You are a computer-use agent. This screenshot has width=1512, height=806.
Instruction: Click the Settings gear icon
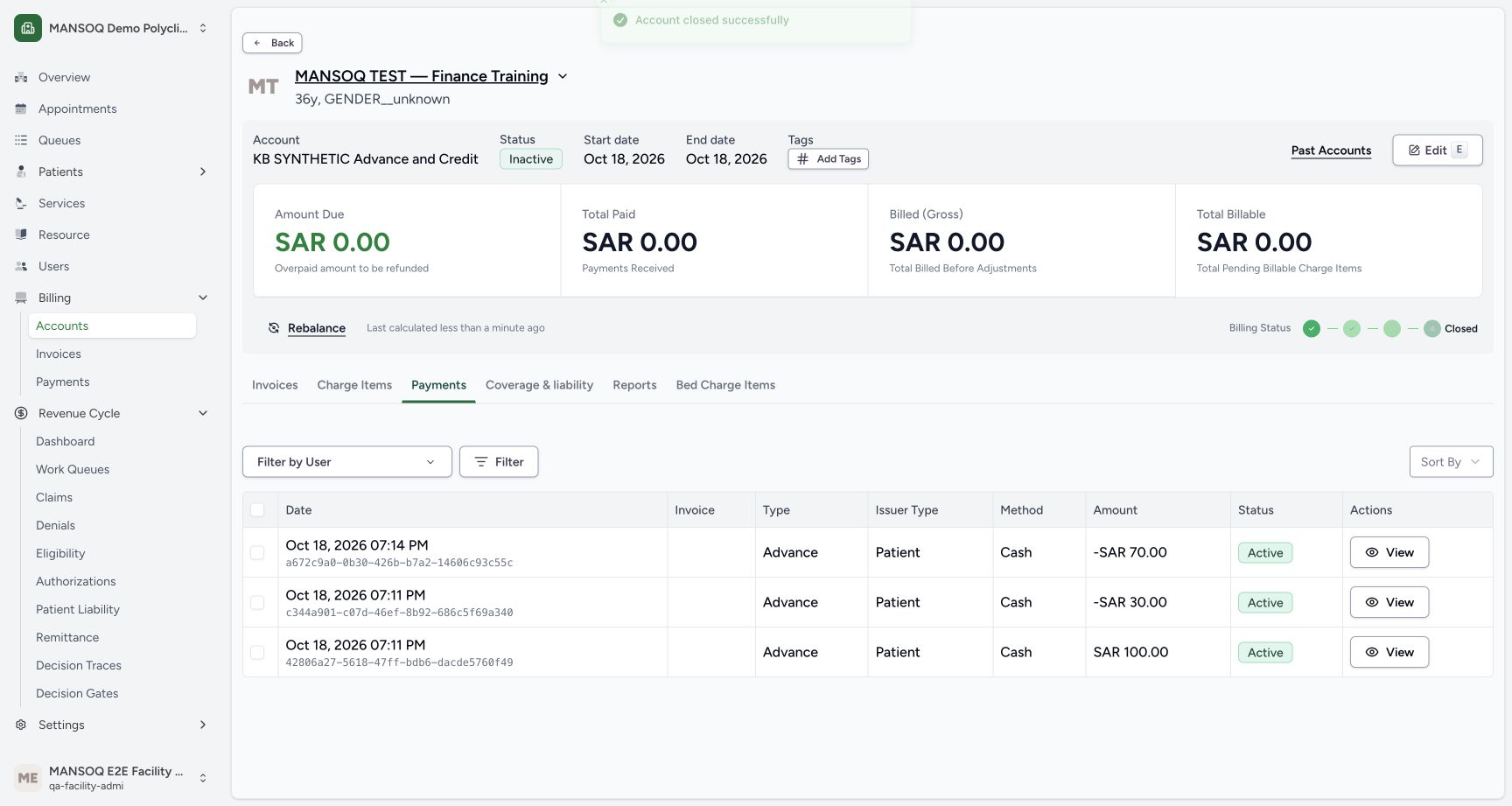point(21,725)
